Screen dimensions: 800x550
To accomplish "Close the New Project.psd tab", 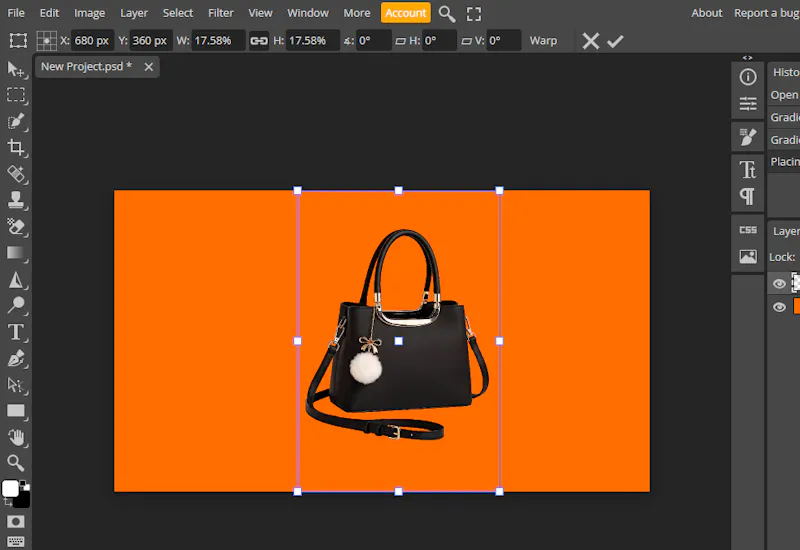I will click(148, 67).
